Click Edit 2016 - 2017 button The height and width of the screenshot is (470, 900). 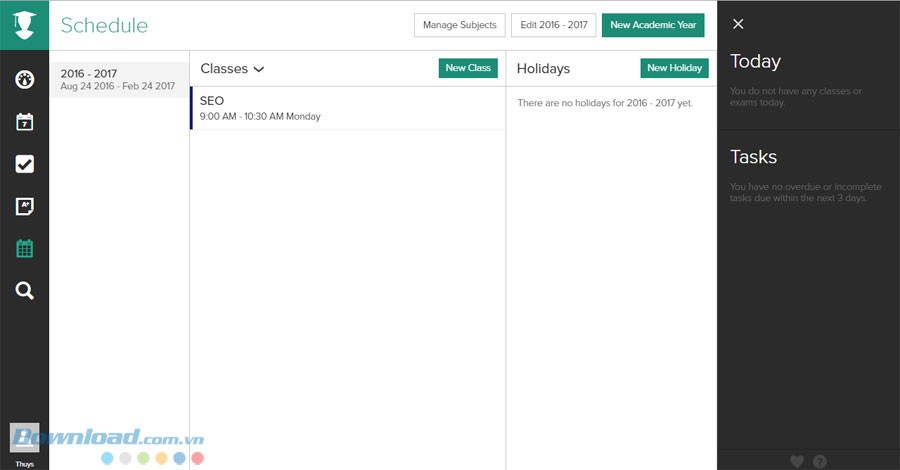(x=553, y=25)
